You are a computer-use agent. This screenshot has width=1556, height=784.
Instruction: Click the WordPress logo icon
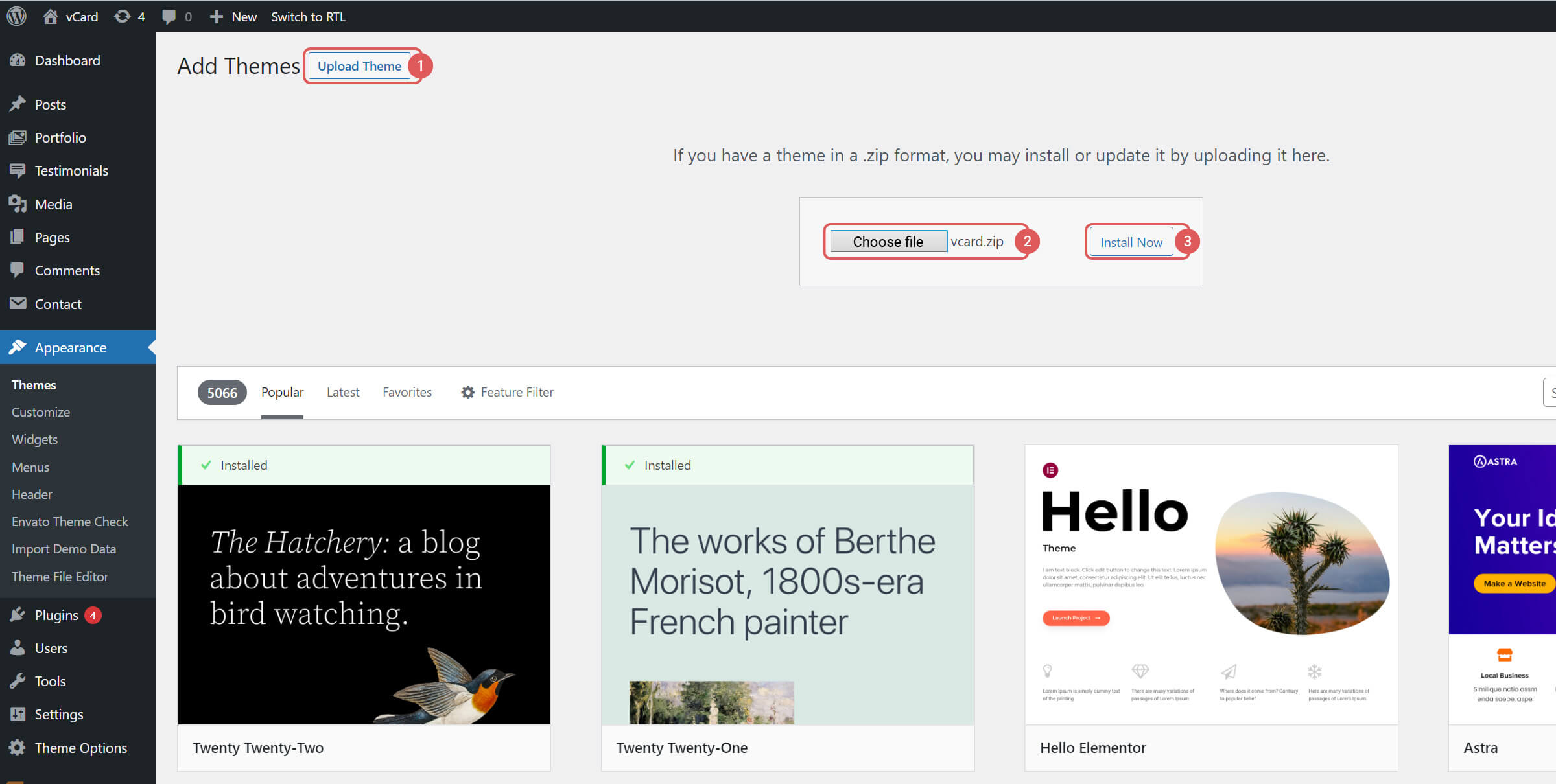point(17,16)
